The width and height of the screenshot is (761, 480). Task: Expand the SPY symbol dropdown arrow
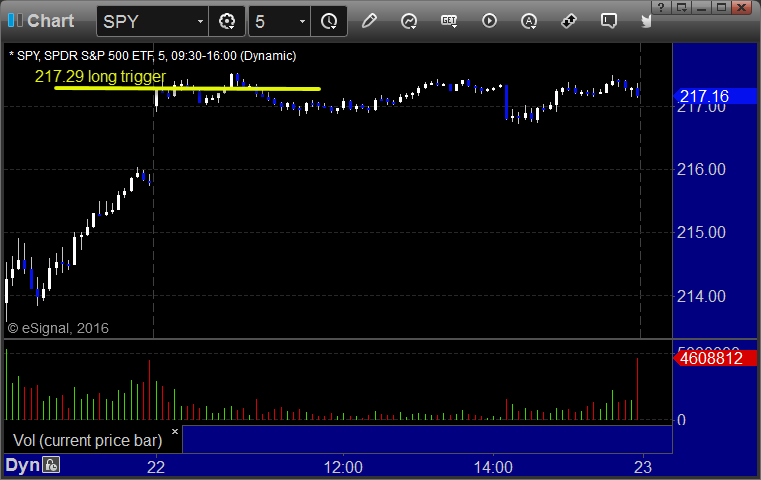tap(200, 21)
